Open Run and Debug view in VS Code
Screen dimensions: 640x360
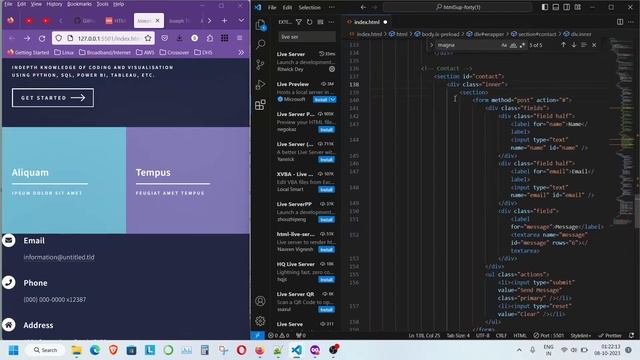coord(260,84)
